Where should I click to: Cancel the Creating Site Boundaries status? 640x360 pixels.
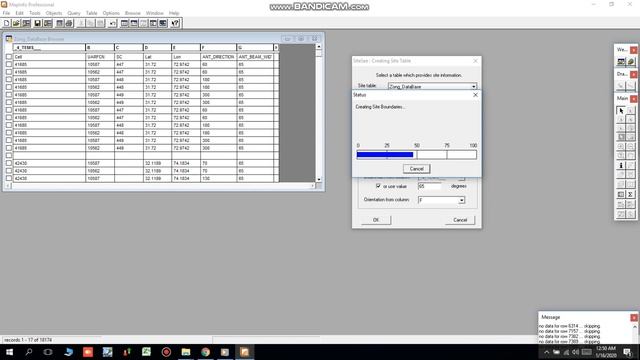pyautogui.click(x=416, y=169)
